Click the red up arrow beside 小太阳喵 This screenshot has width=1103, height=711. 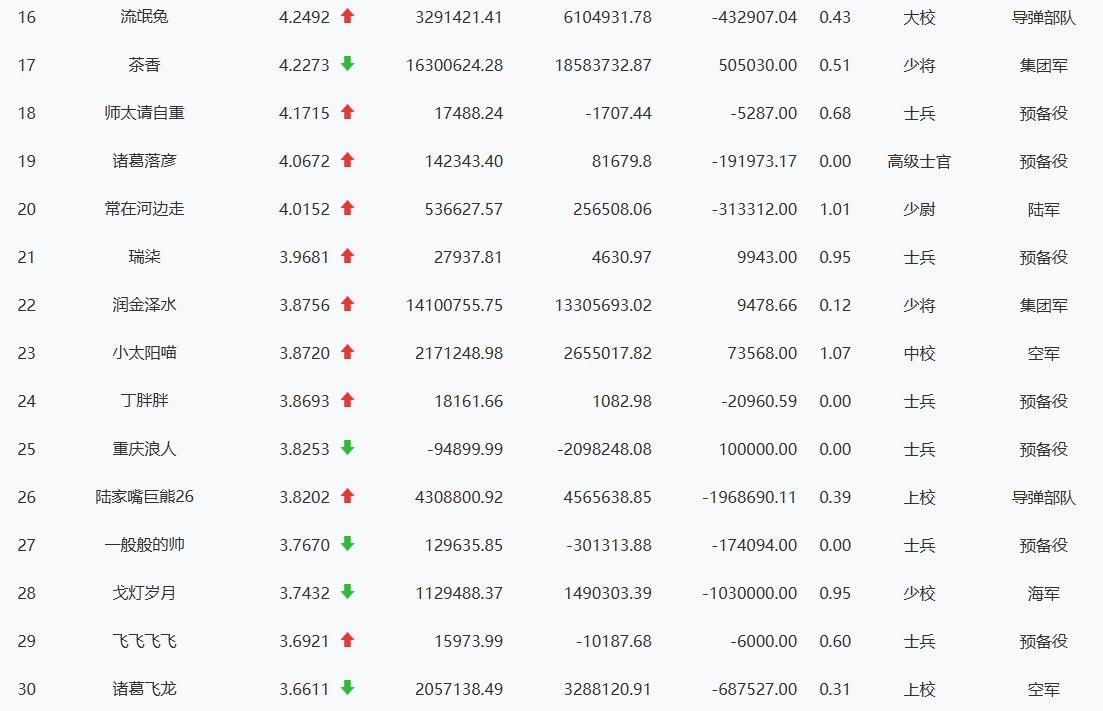pos(347,352)
